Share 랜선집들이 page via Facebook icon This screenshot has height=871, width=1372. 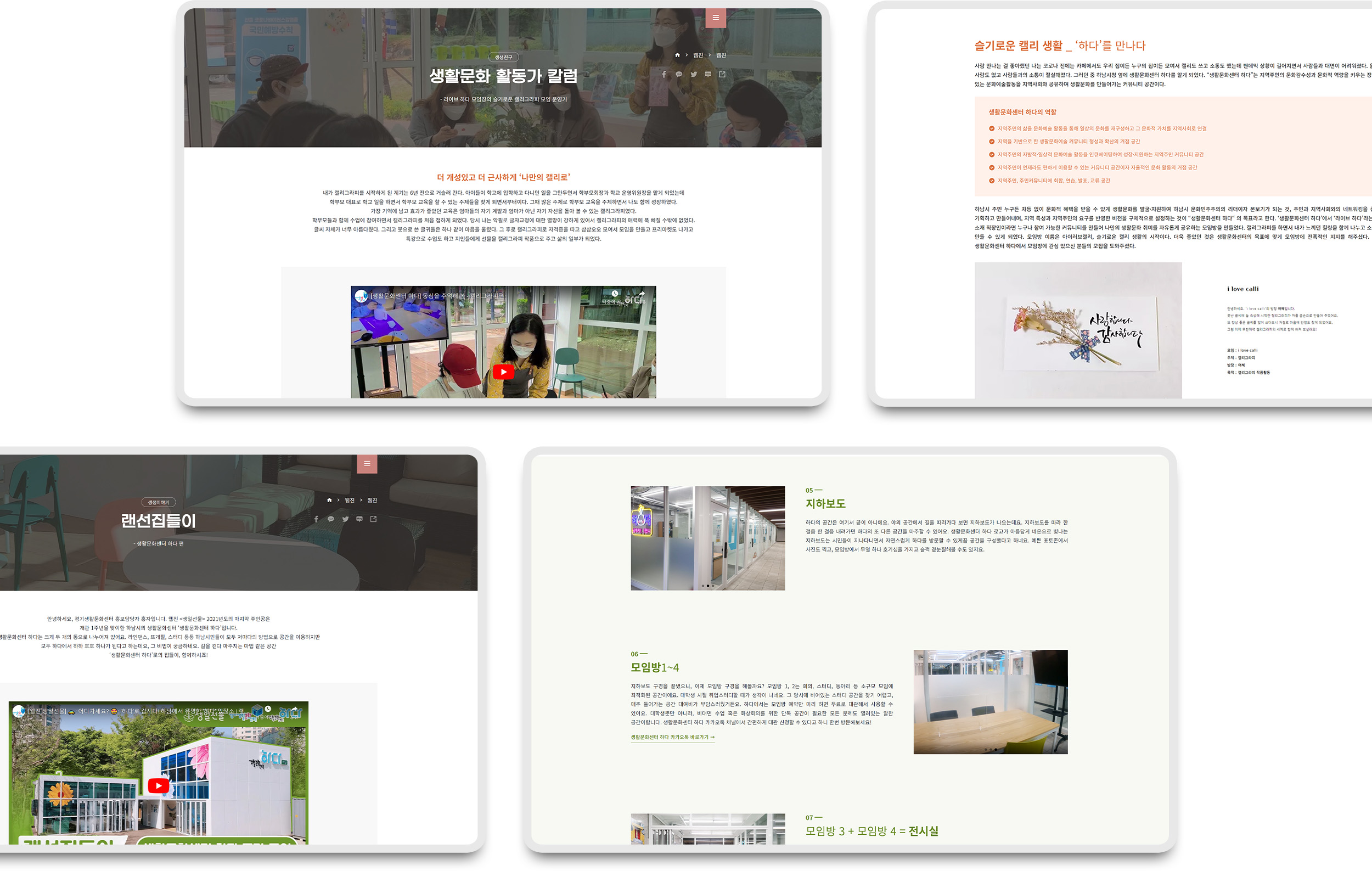(316, 519)
